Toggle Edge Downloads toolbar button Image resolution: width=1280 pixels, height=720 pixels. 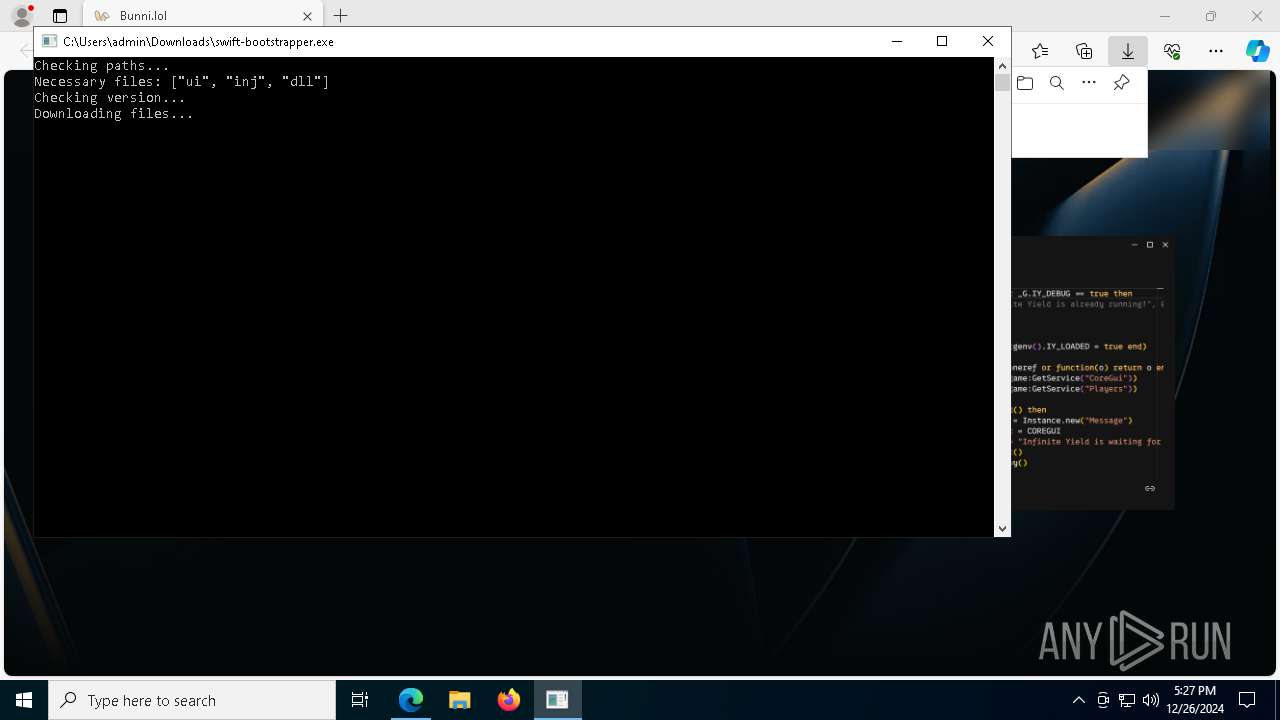click(x=1128, y=51)
